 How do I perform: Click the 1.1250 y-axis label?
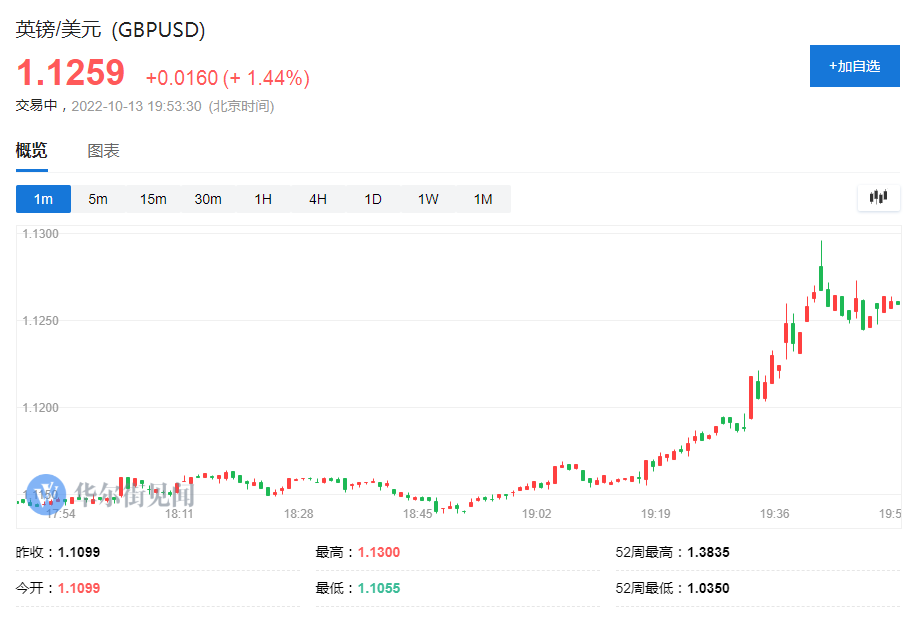[41, 321]
